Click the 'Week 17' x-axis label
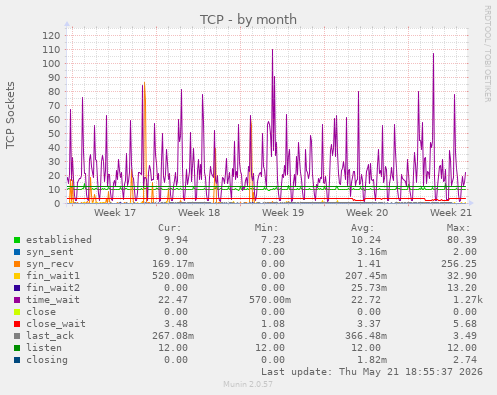Screen dimensions: 497x395 (115, 213)
